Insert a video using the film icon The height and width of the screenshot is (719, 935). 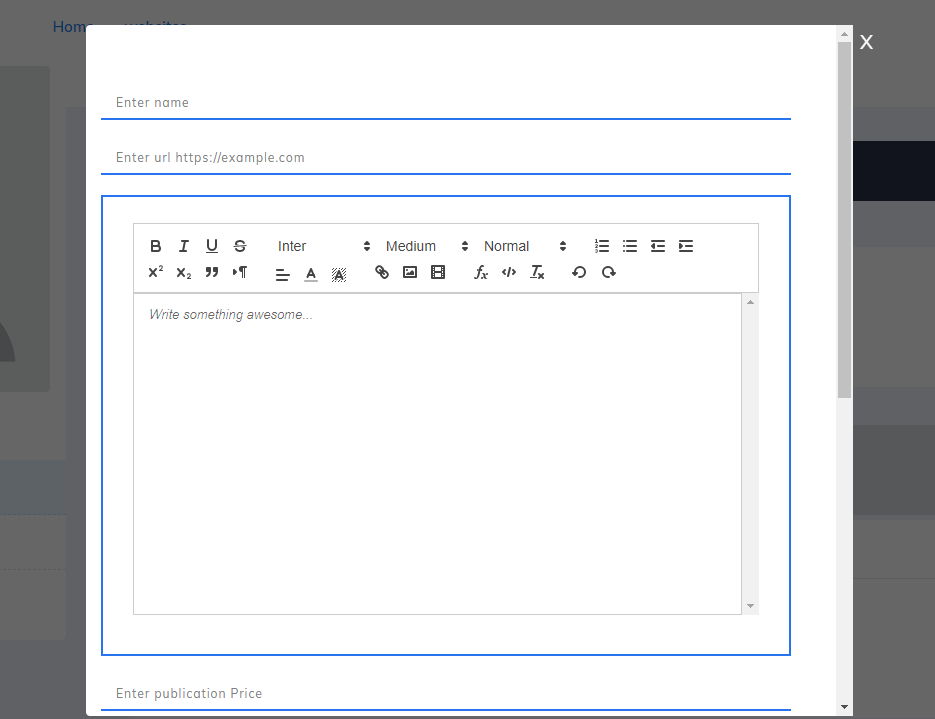pos(438,272)
